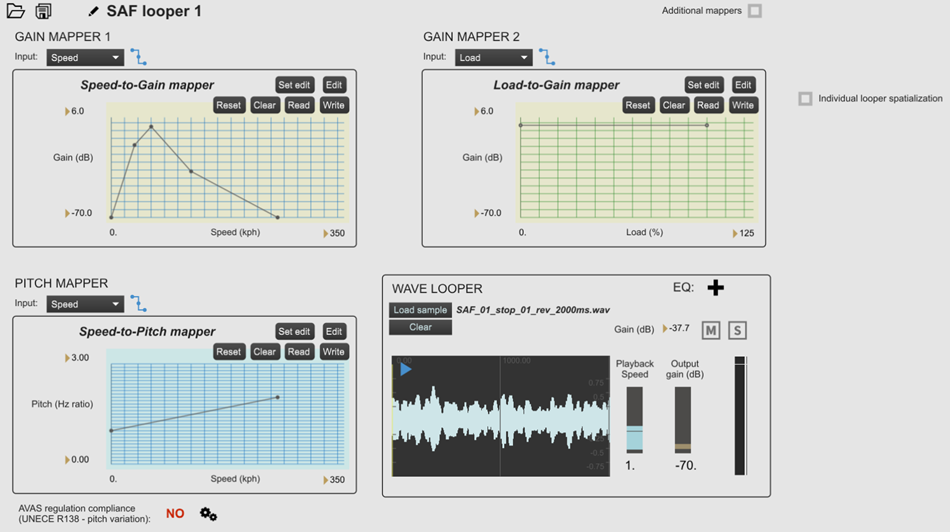Reset the Speed-to-Gain mapper curve
This screenshot has width=950, height=532.
click(x=228, y=105)
